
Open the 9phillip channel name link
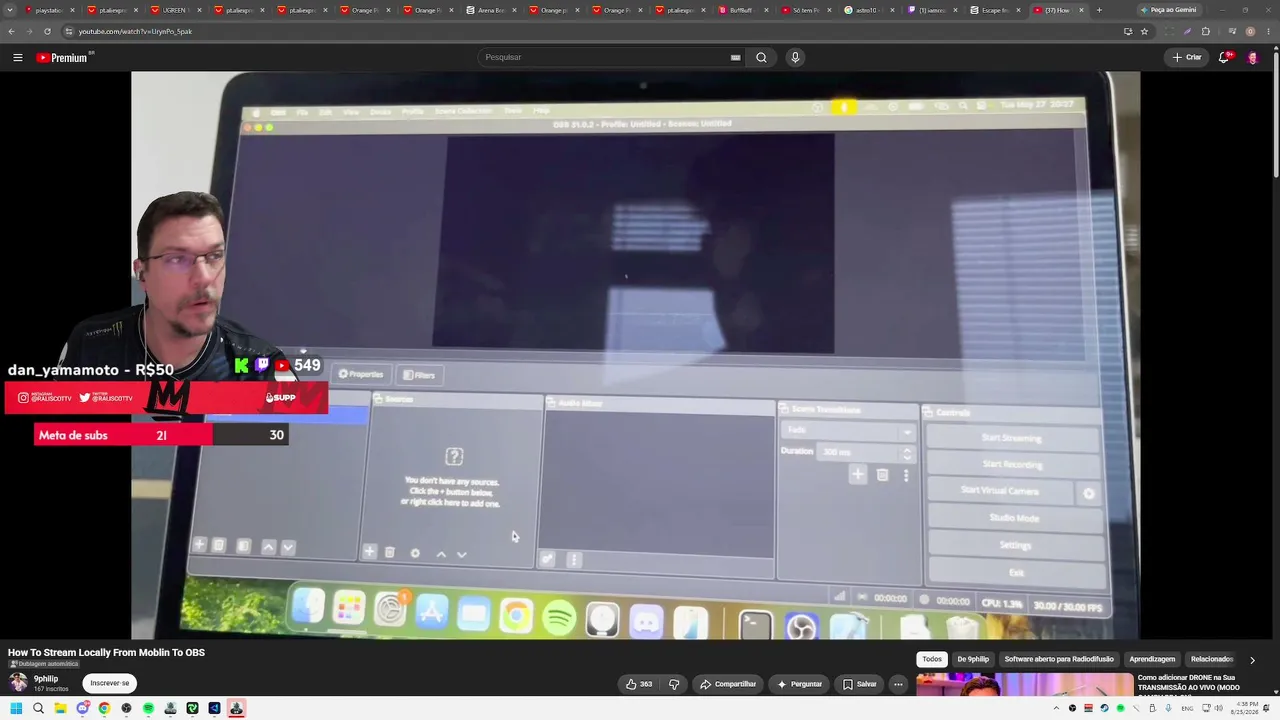pos(46,679)
